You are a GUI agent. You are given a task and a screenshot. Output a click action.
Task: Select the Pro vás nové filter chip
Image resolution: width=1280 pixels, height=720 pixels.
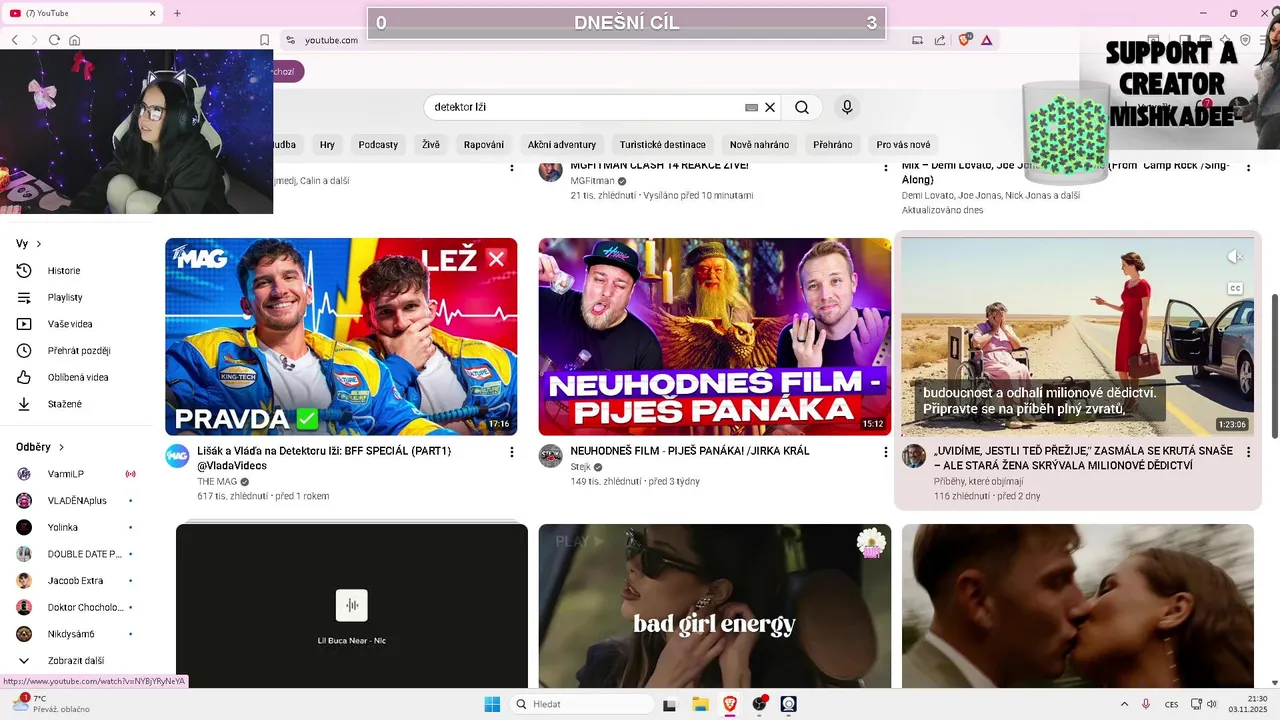(x=903, y=144)
